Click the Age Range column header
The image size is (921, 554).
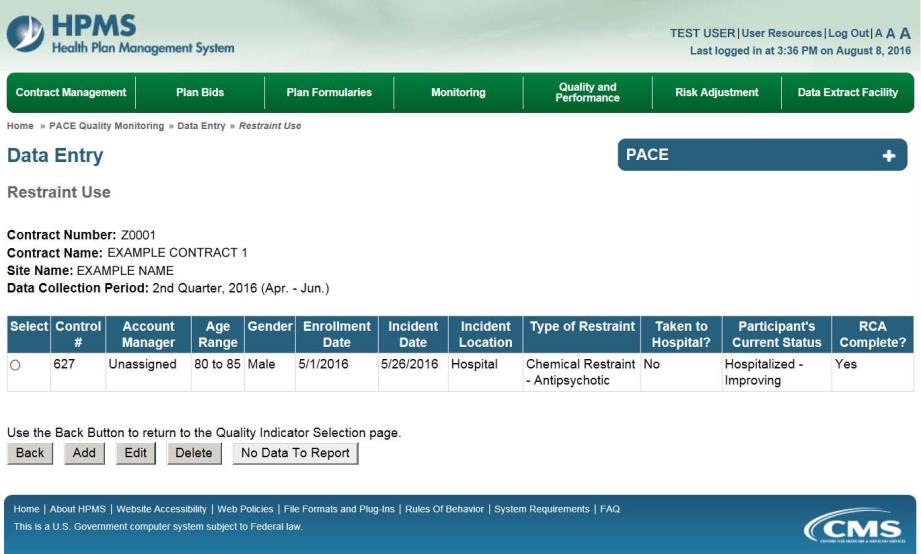pyautogui.click(x=217, y=334)
